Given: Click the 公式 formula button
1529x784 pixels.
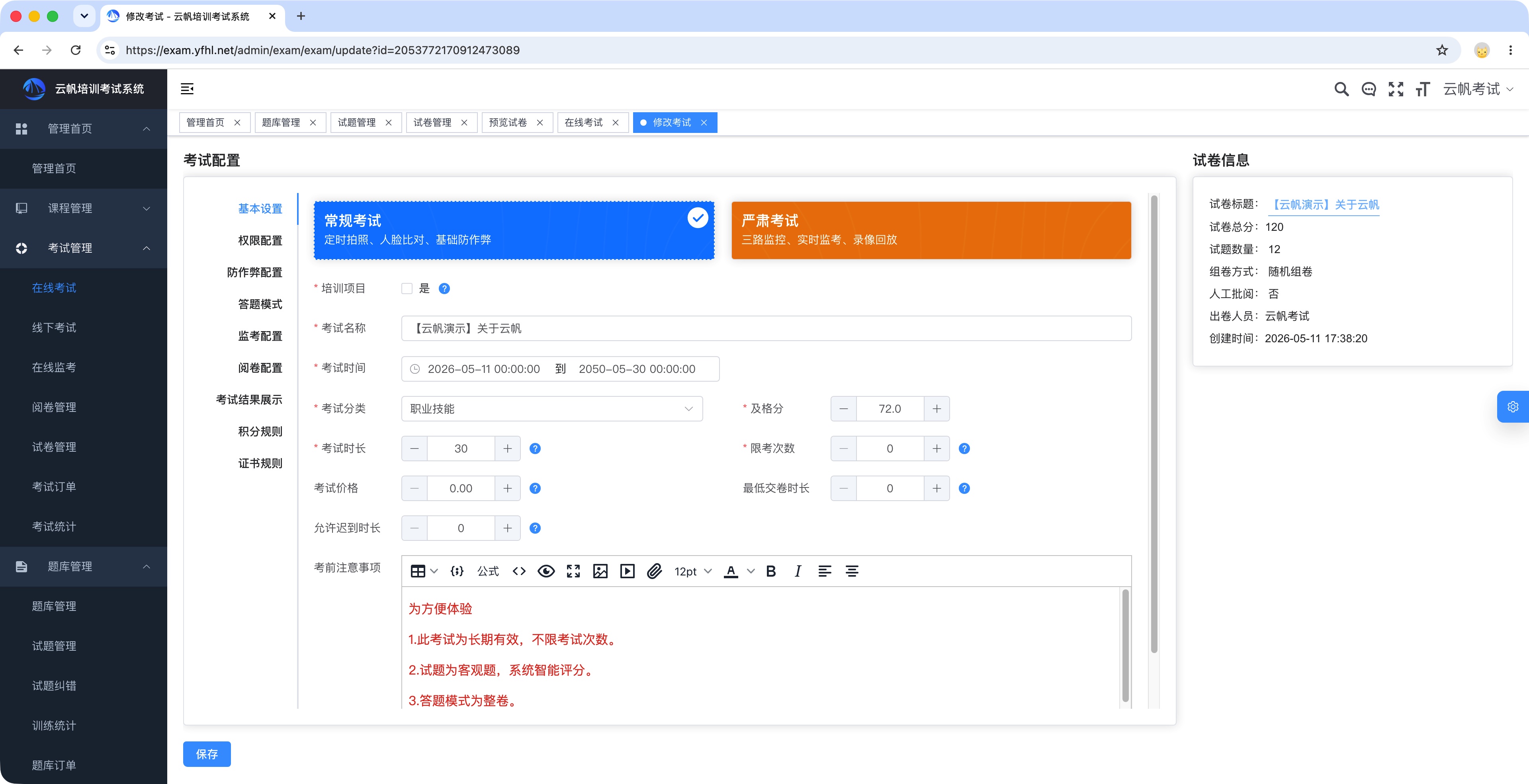Looking at the screenshot, I should [488, 571].
